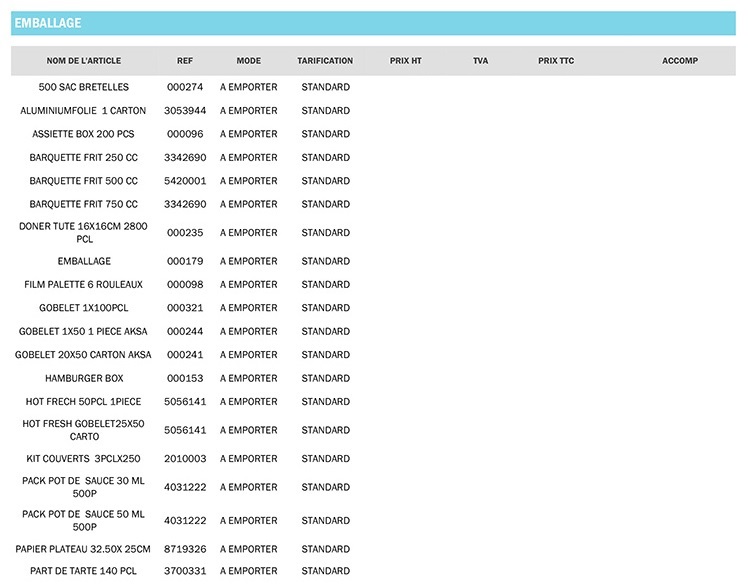Select the HOT FRESH GOBELET25X50 CARTO article
This screenshot has width=750, height=584.
(x=83, y=430)
